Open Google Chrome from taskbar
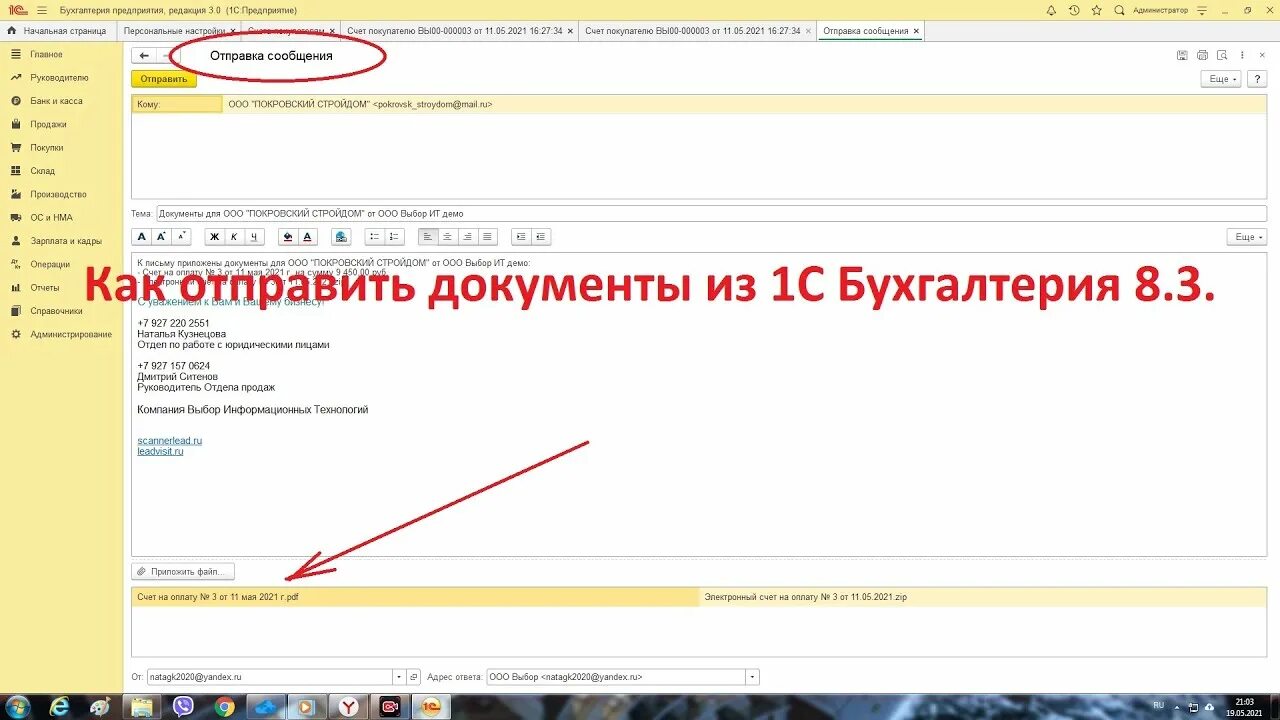 (225, 707)
